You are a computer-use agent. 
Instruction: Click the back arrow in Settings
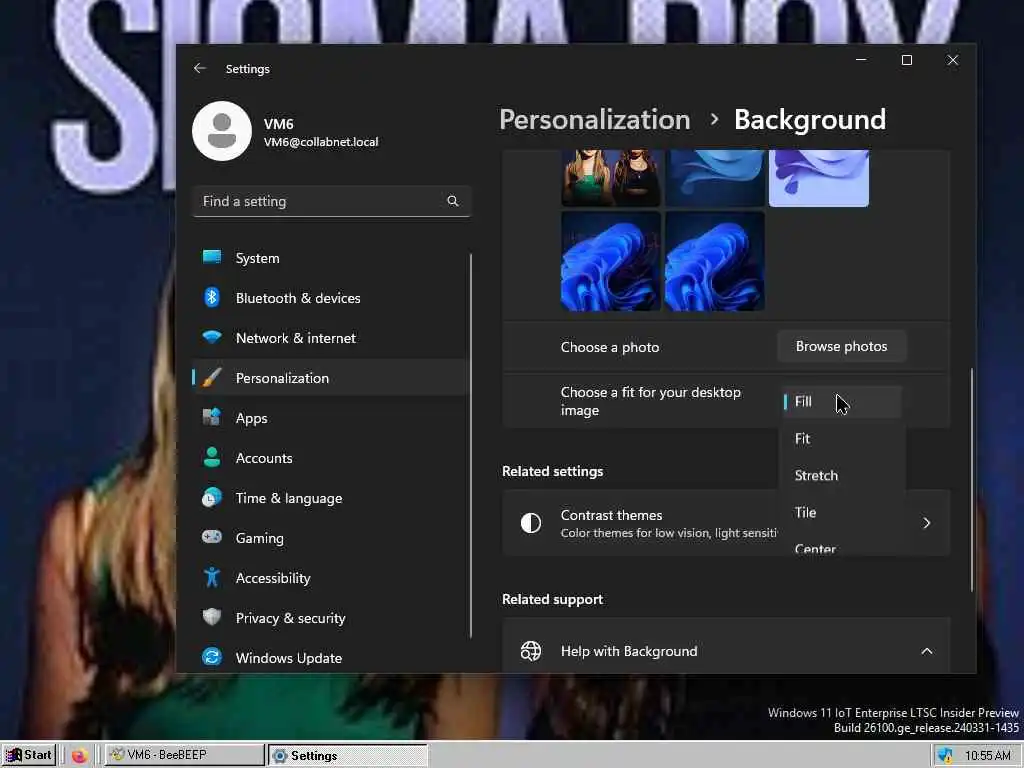pyautogui.click(x=200, y=68)
